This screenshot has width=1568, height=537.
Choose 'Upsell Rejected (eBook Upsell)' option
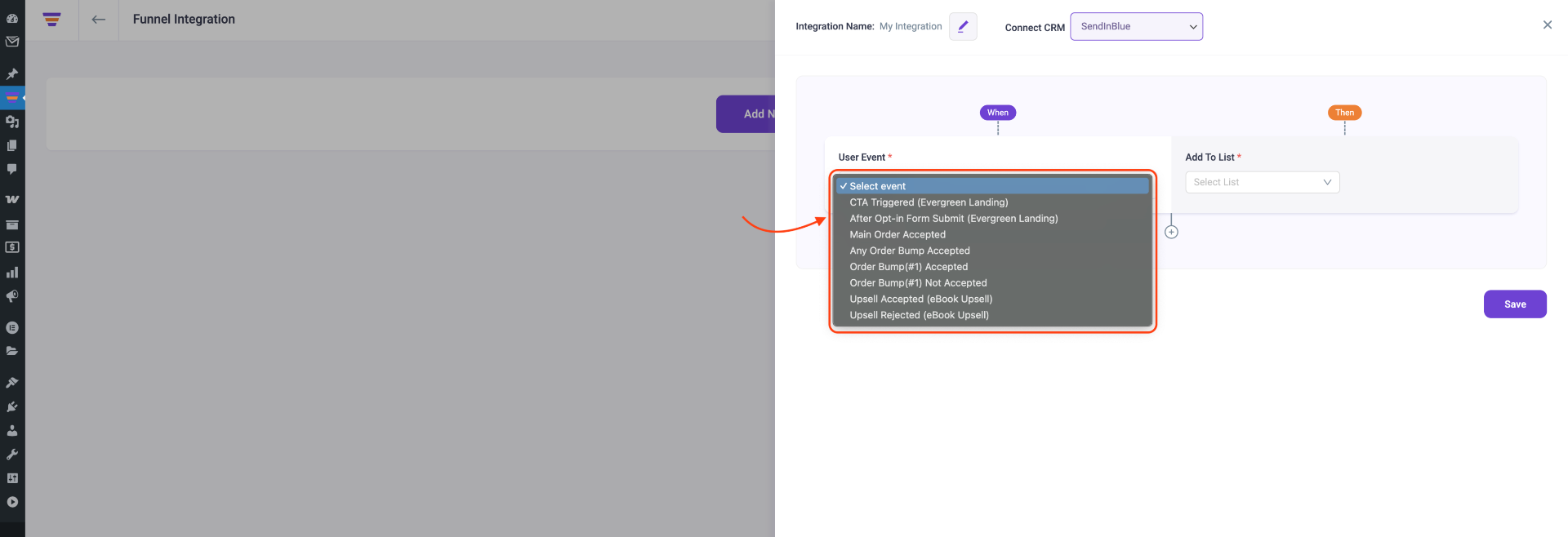point(919,315)
